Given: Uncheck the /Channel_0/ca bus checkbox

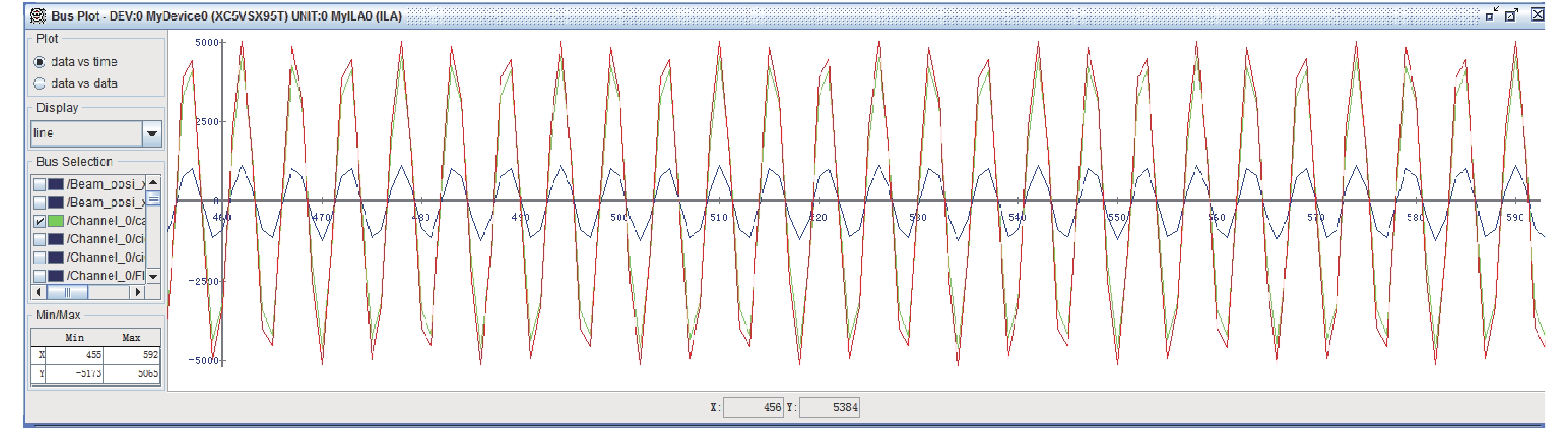Looking at the screenshot, I should coord(39,220).
